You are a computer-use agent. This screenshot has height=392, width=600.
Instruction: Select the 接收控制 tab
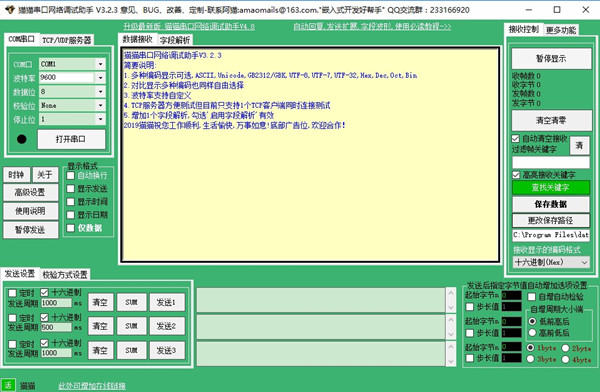pos(523,29)
